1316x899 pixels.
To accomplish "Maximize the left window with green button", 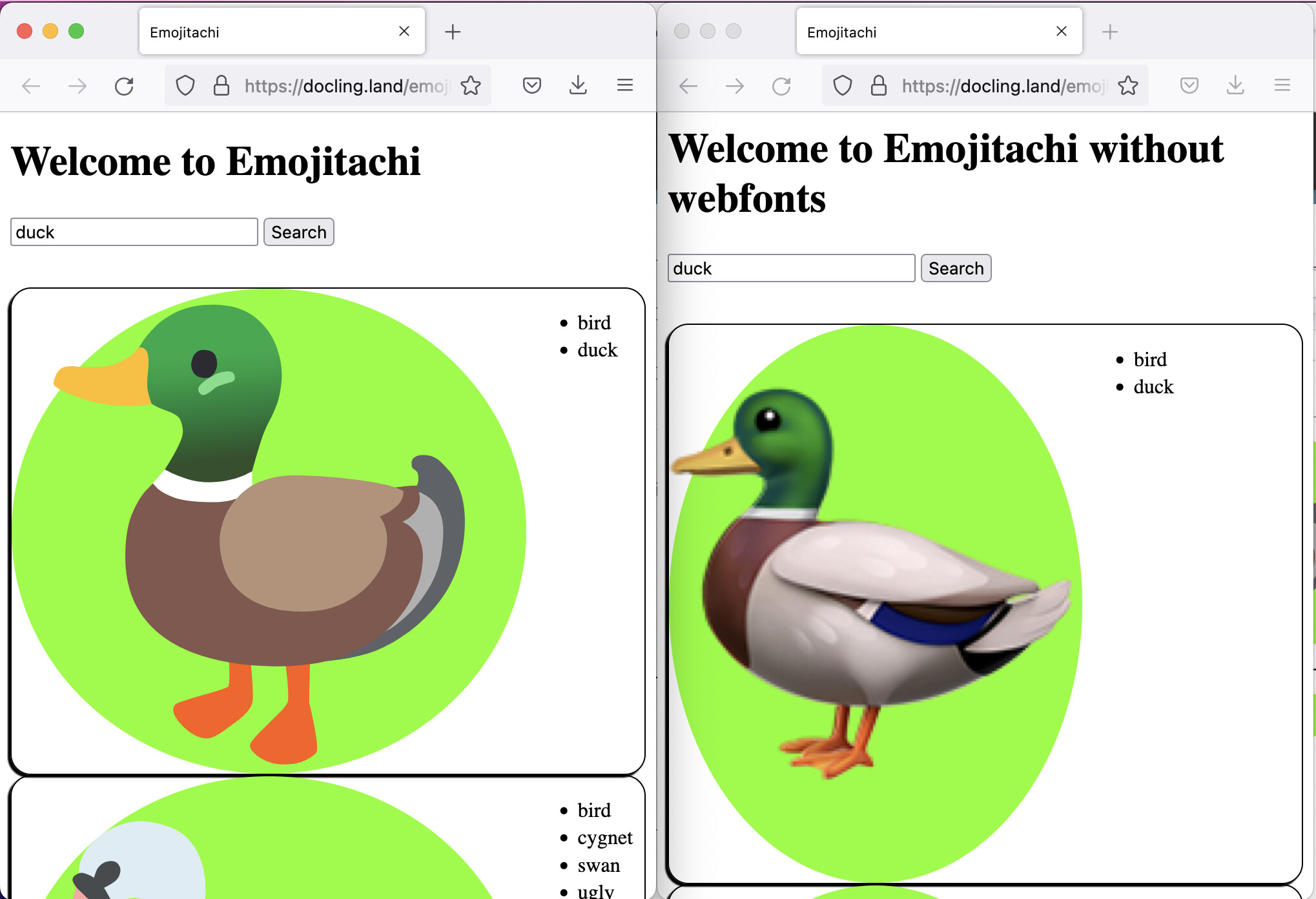I will pos(76,31).
